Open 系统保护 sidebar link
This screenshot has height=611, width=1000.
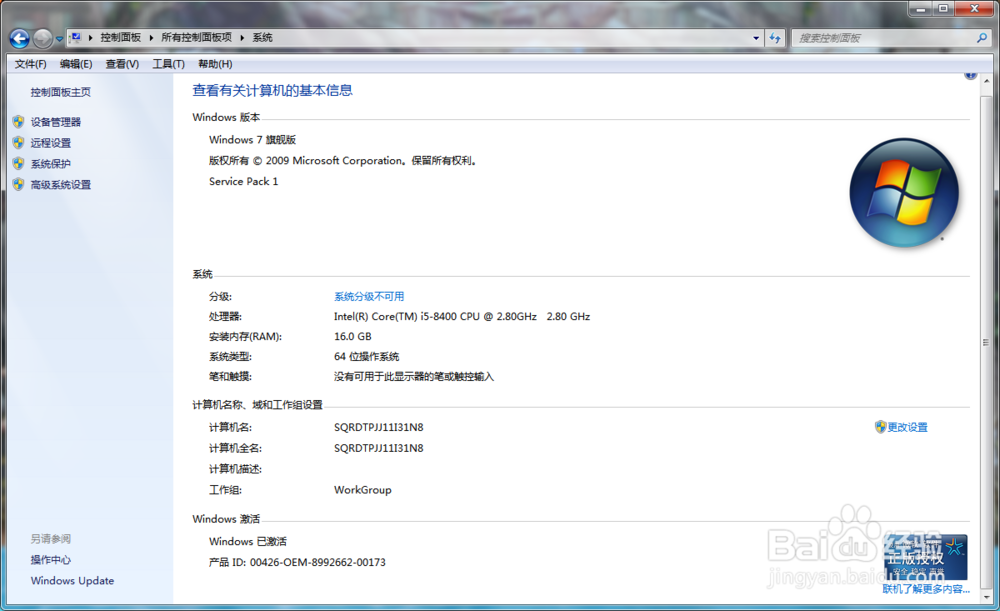point(51,164)
